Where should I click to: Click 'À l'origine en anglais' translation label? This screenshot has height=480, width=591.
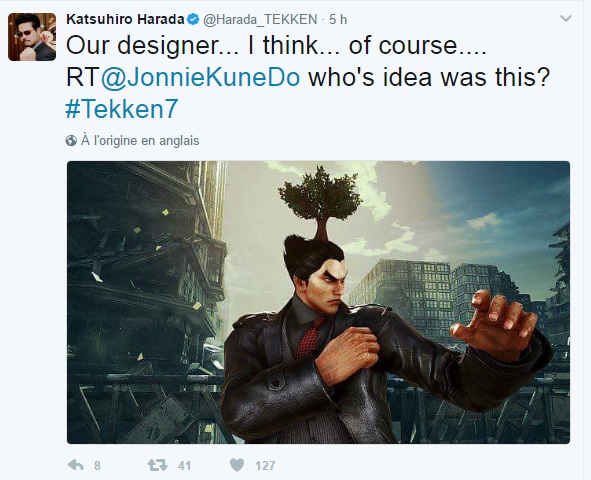coord(140,141)
